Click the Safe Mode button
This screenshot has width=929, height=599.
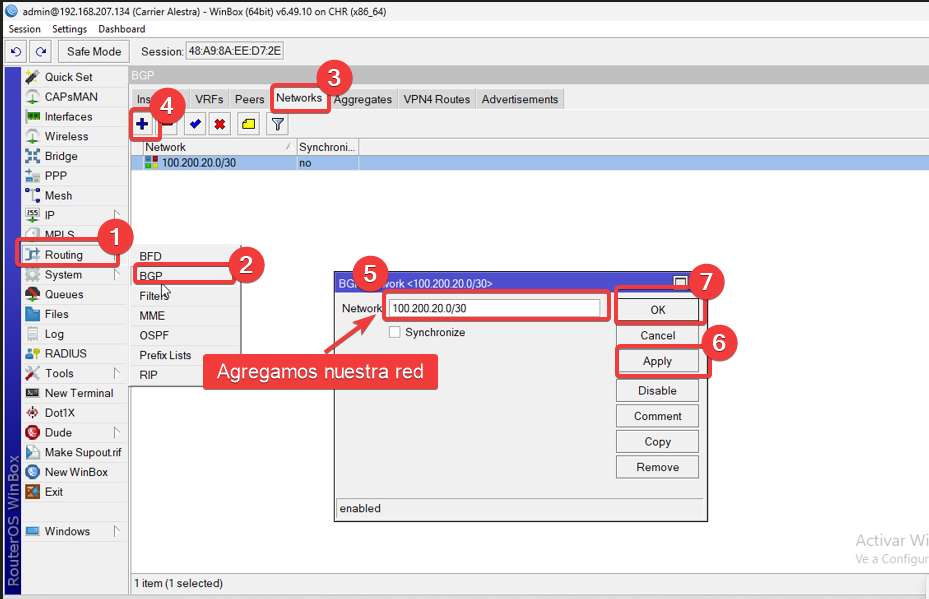[x=93, y=50]
